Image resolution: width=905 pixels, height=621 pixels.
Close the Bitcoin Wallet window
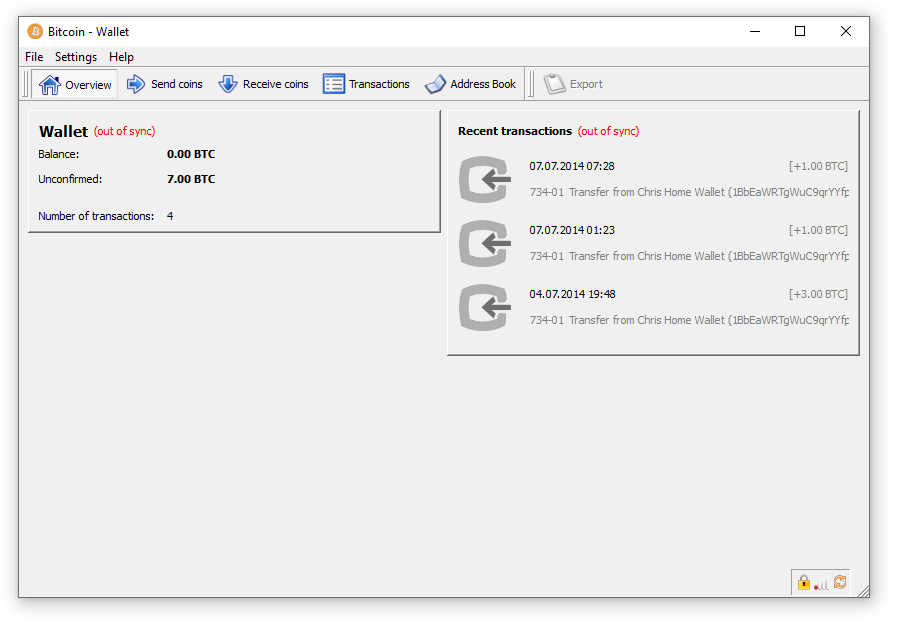pos(846,31)
